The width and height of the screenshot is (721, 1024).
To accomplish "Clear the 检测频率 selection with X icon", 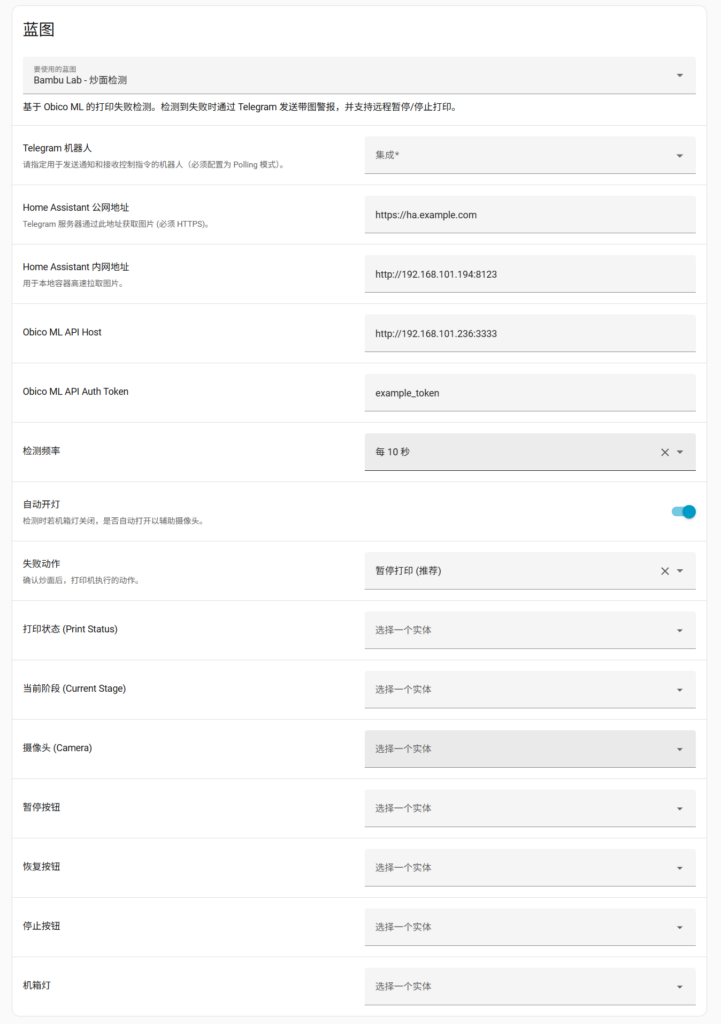I will click(664, 452).
